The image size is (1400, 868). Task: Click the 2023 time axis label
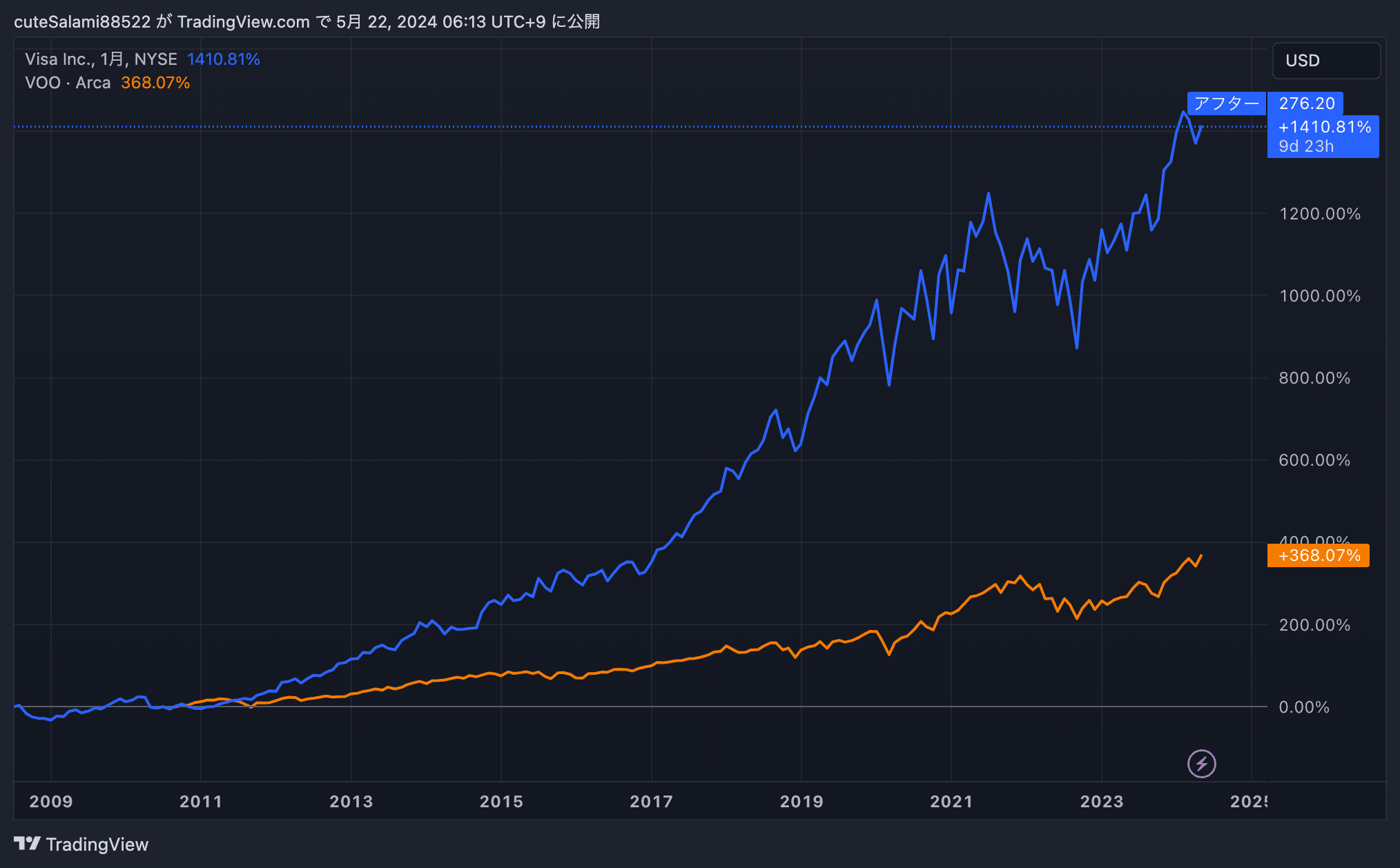[1102, 802]
